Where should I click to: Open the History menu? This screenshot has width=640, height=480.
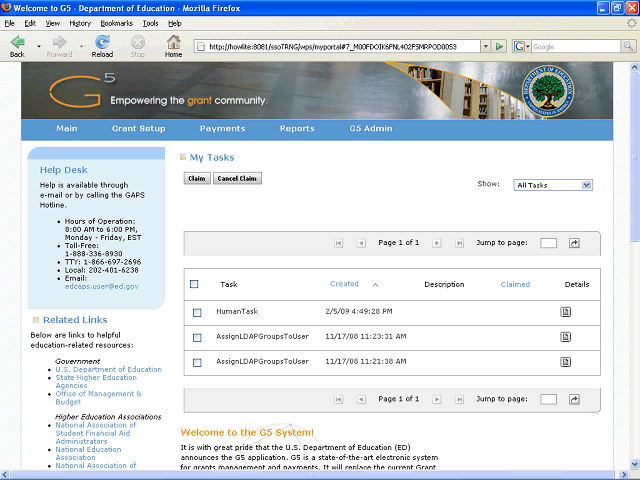tap(80, 24)
